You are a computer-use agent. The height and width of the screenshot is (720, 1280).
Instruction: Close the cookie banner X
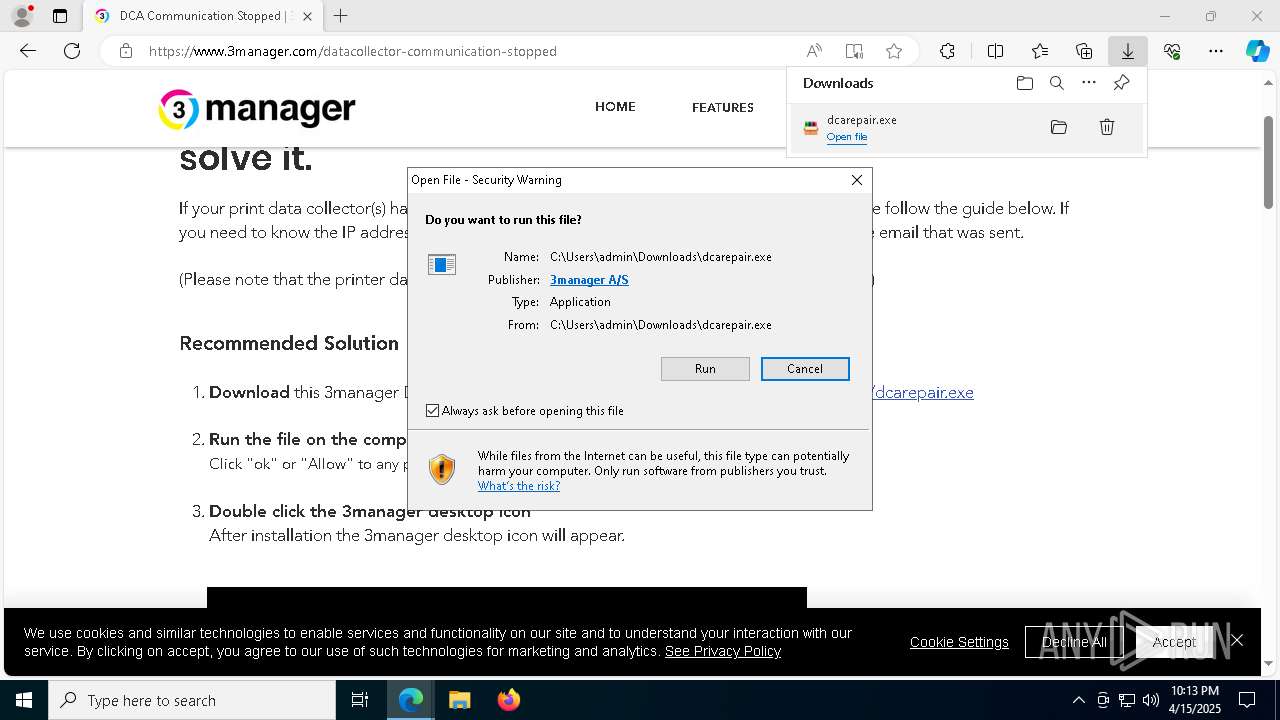1237,641
